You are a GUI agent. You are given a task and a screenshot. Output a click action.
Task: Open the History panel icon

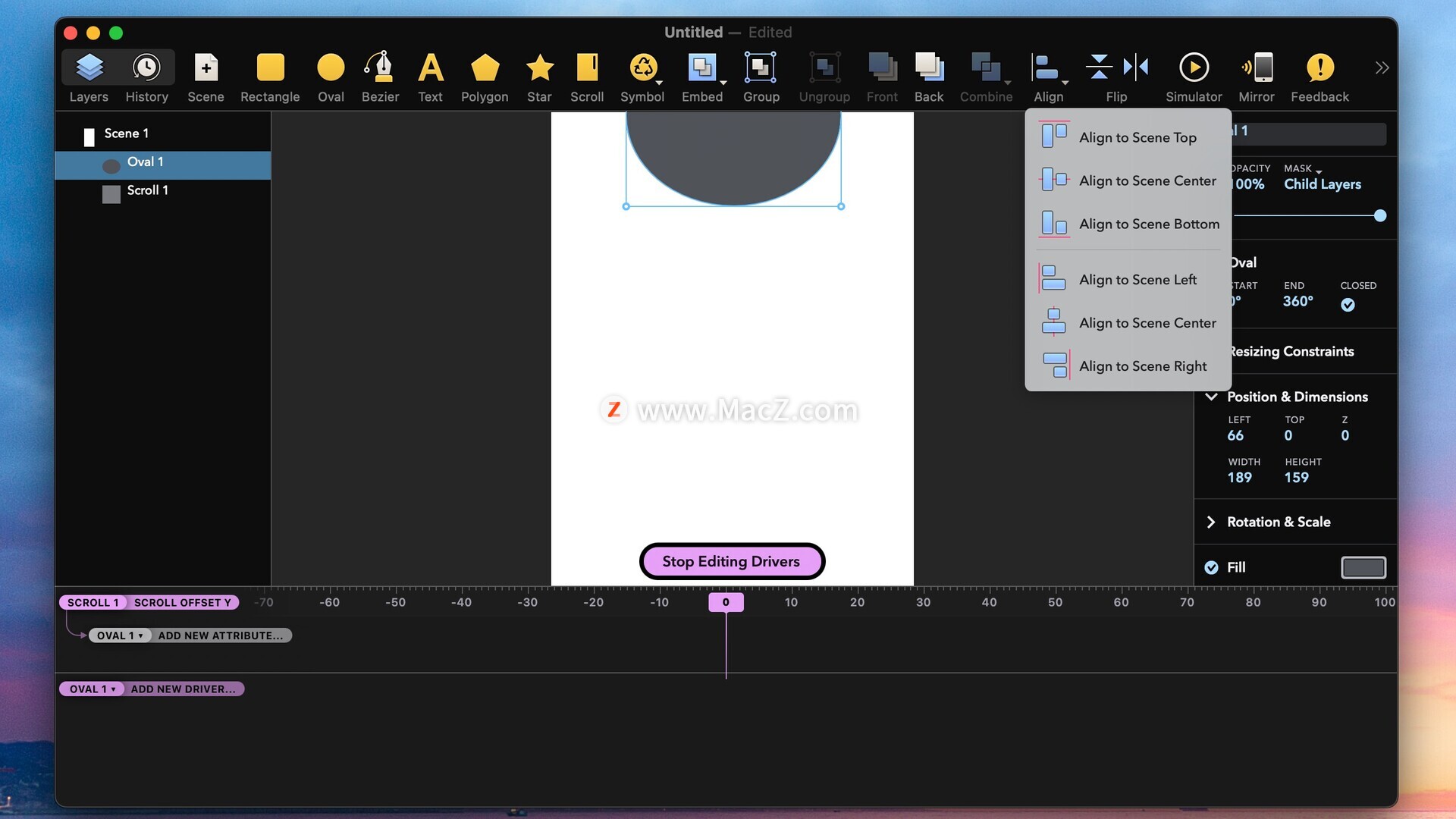pyautogui.click(x=146, y=68)
